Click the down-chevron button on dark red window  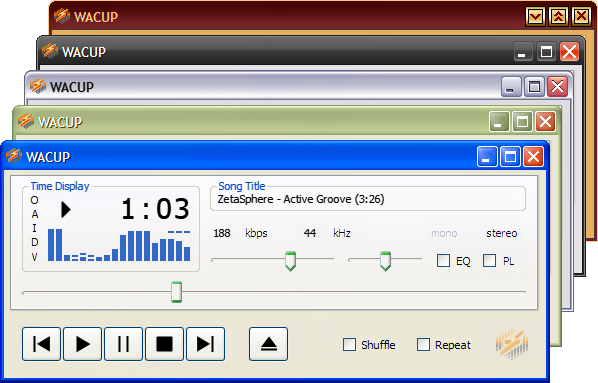535,16
